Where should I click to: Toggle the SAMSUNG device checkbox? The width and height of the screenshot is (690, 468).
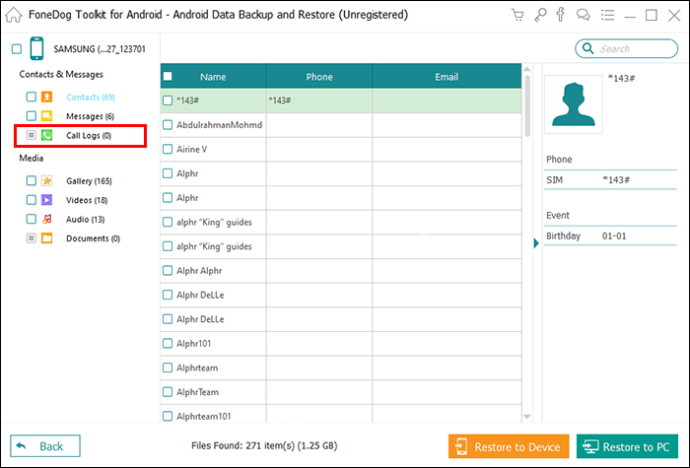17,49
